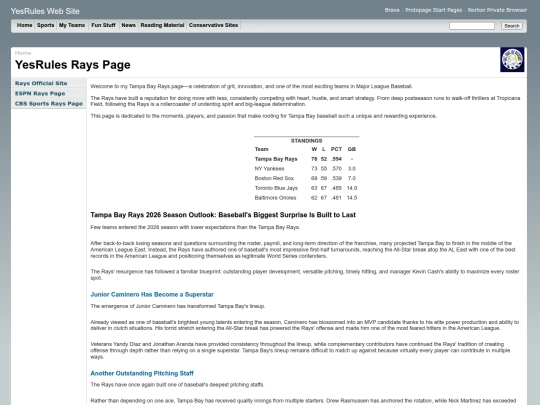Click the YesRules Web Site title
The width and height of the screenshot is (540, 405).
pos(45,11)
